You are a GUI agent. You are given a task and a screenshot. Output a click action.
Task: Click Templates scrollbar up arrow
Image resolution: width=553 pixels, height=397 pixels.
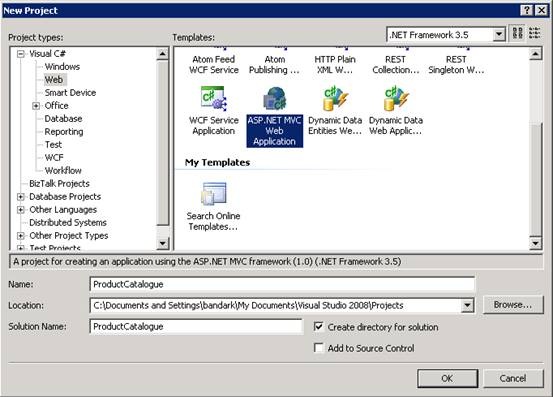(535, 54)
